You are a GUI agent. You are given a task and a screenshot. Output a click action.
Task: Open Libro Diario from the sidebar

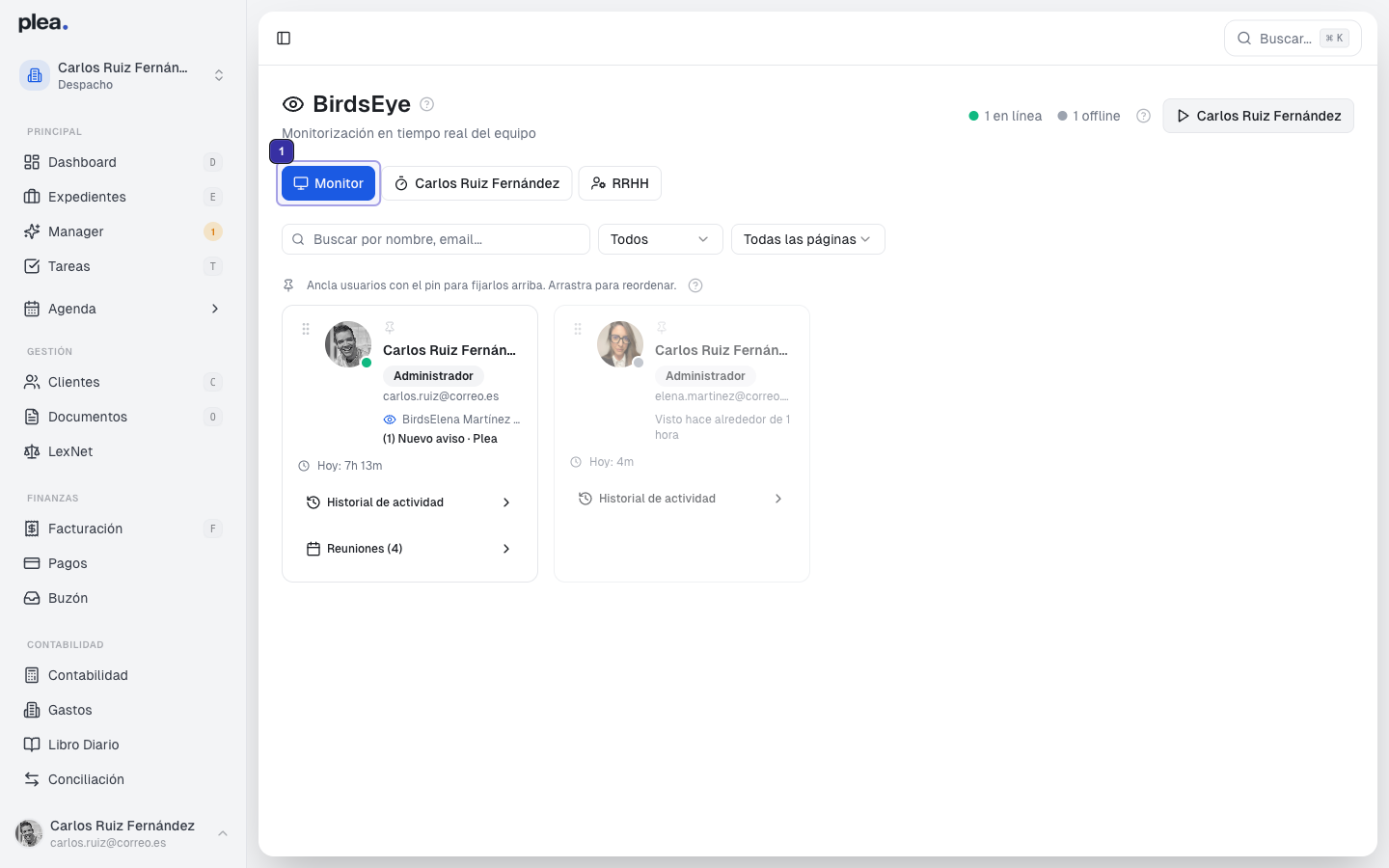click(123, 745)
